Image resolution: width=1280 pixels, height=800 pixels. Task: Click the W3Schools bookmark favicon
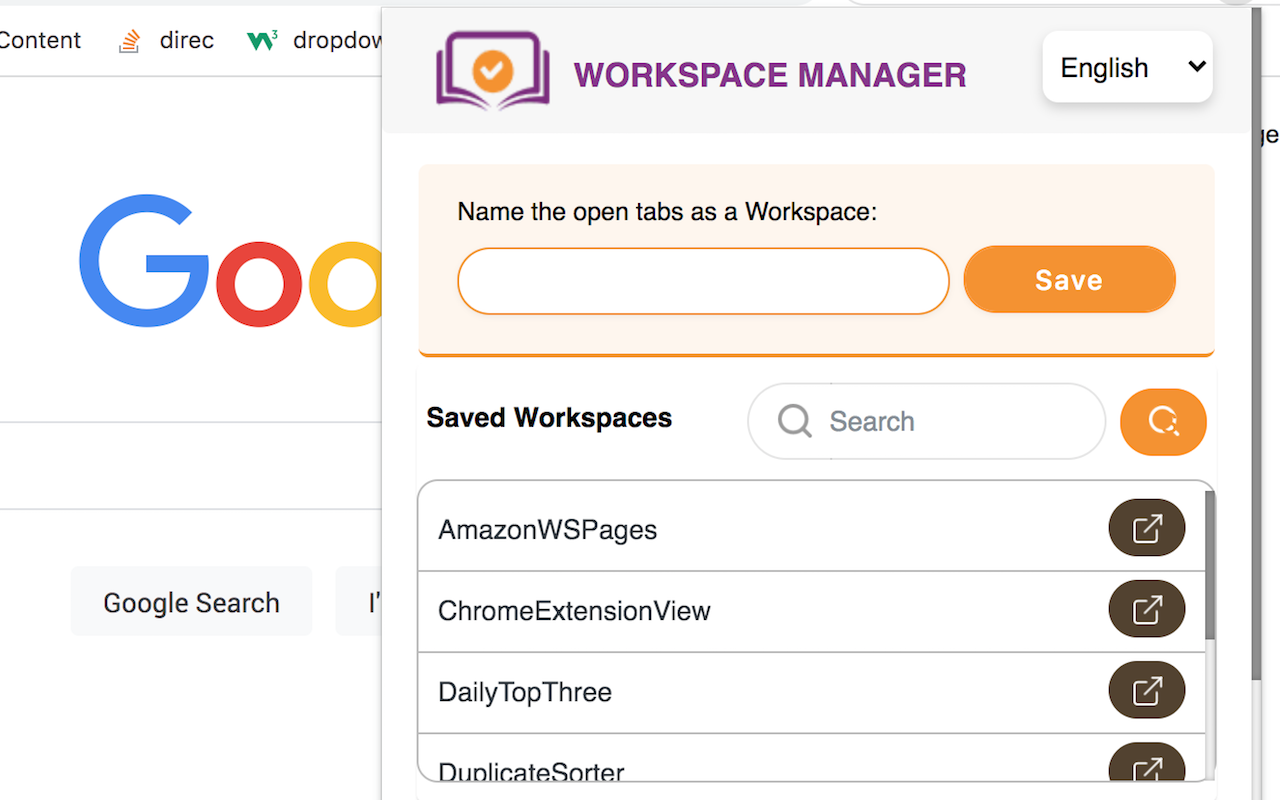(x=262, y=40)
